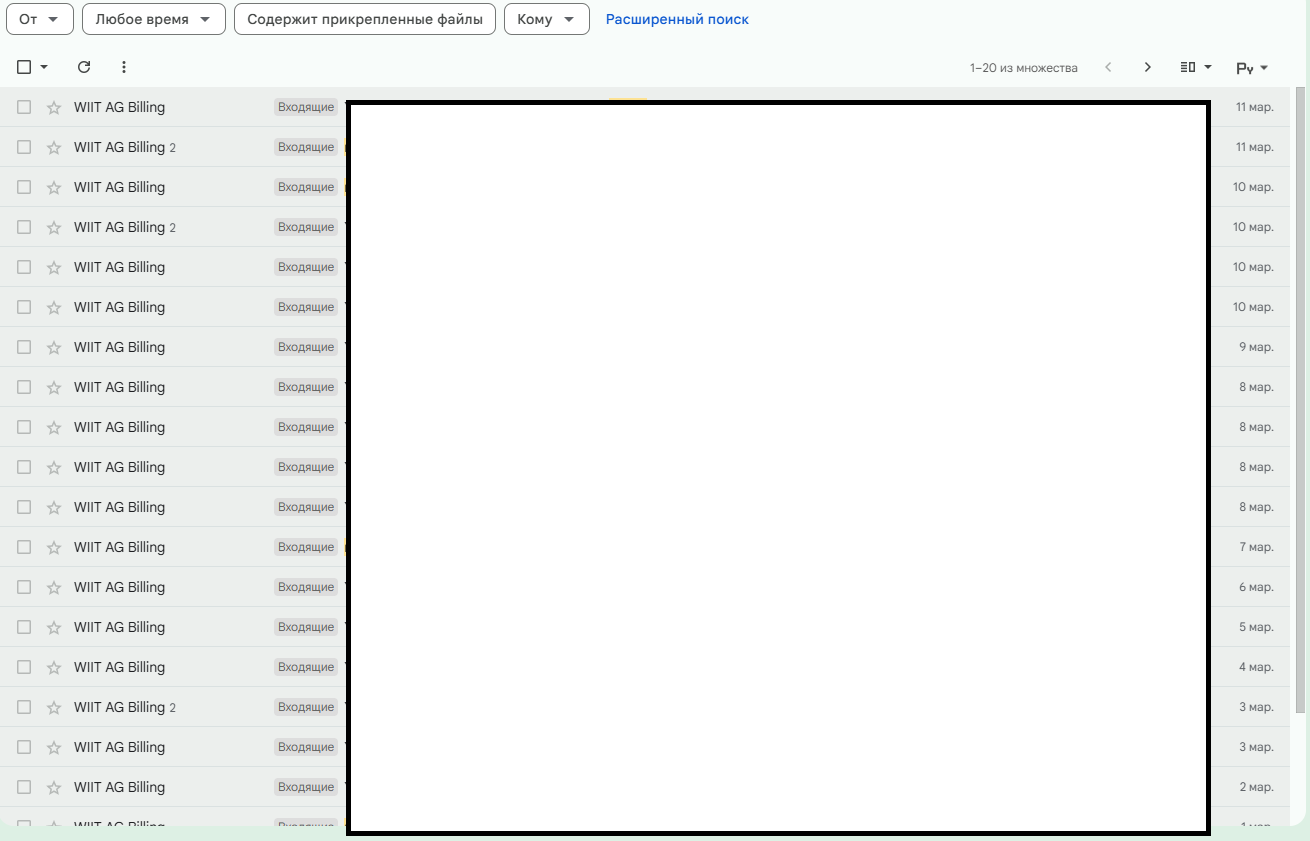Click the 9 мар. date text
The width and height of the screenshot is (1310, 841).
pyautogui.click(x=1256, y=347)
